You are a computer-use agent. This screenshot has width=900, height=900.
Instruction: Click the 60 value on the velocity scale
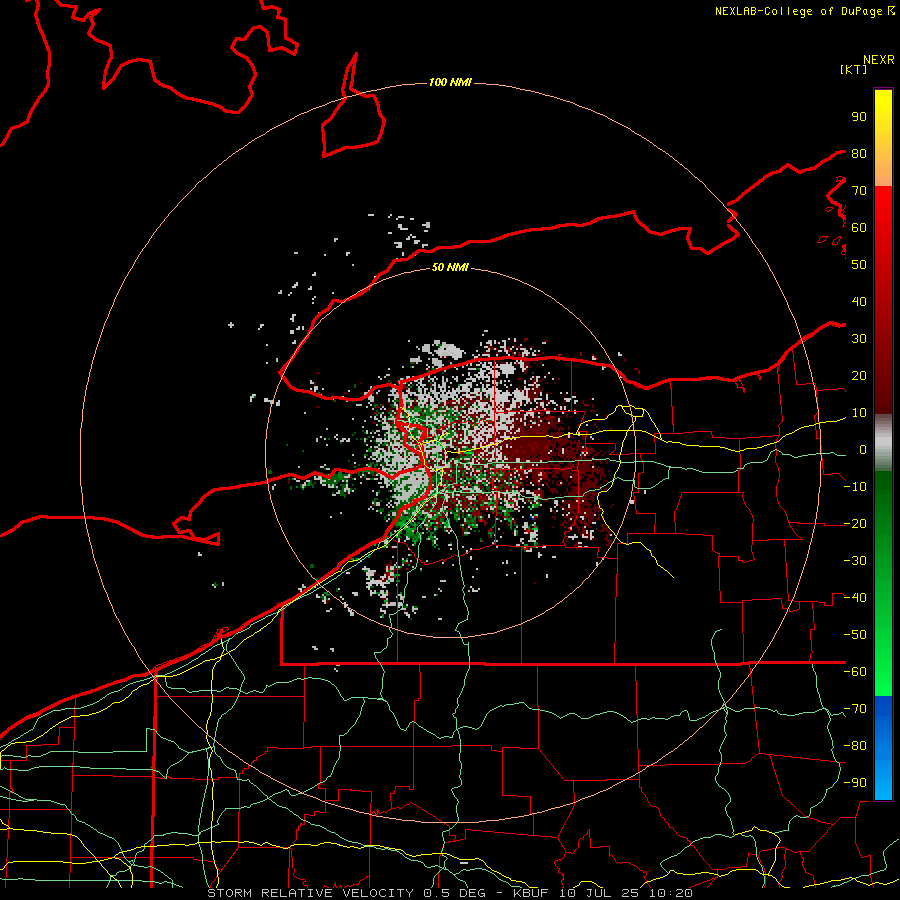point(859,228)
